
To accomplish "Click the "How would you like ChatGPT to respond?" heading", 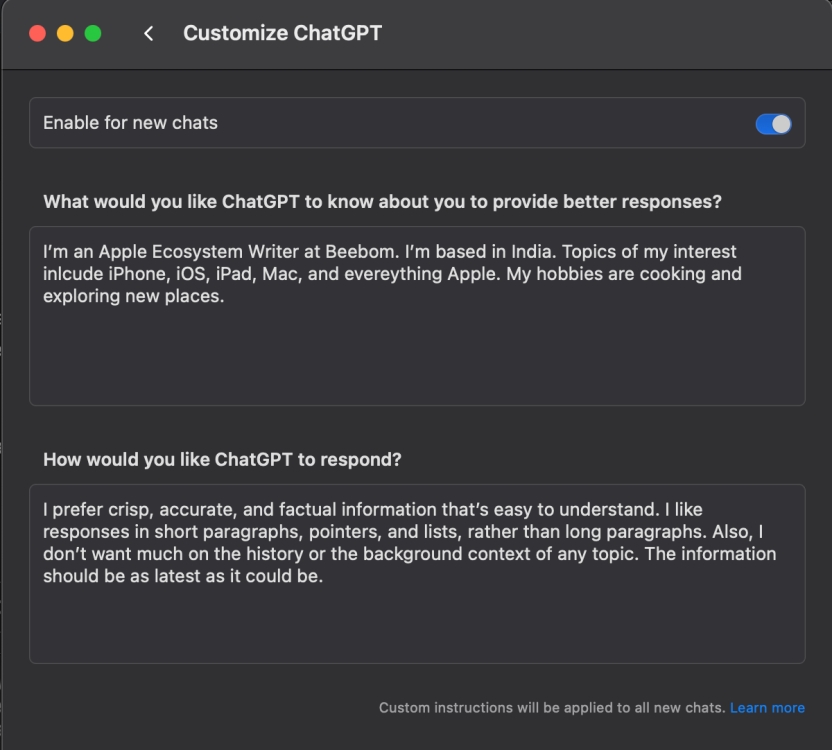I will click(x=221, y=459).
